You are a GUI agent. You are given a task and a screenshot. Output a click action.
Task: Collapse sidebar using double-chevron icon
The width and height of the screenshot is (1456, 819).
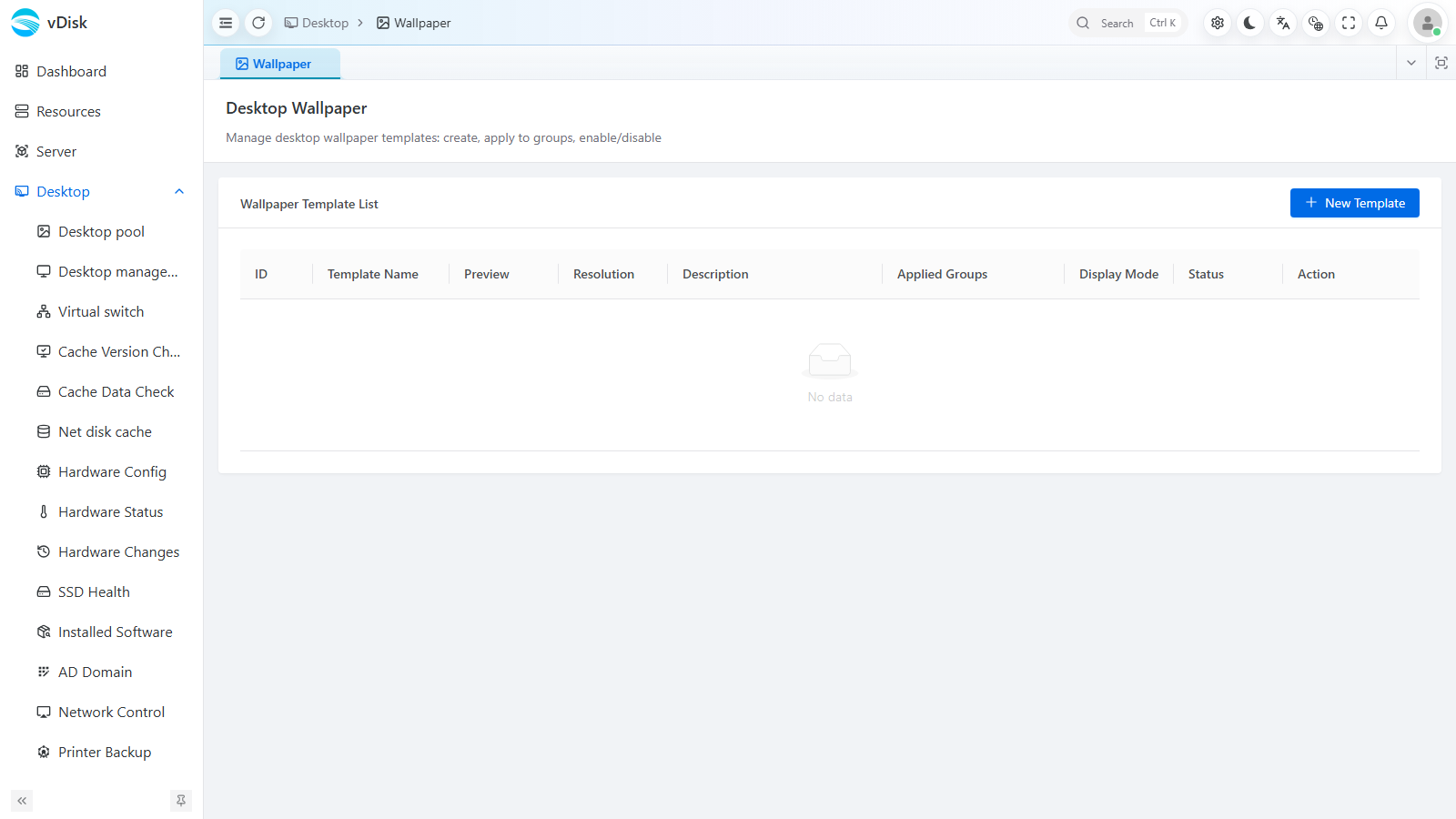pyautogui.click(x=22, y=801)
